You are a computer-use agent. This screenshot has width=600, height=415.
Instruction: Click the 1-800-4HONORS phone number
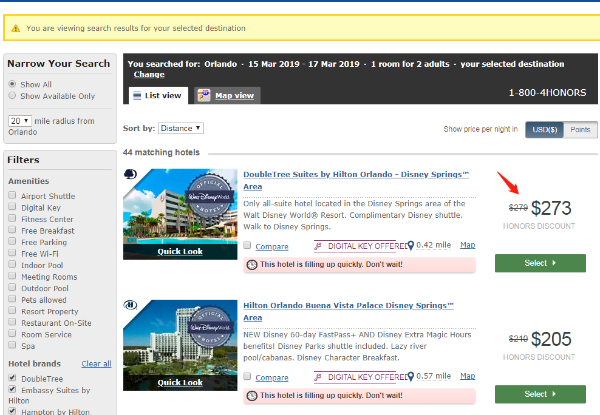(x=547, y=93)
